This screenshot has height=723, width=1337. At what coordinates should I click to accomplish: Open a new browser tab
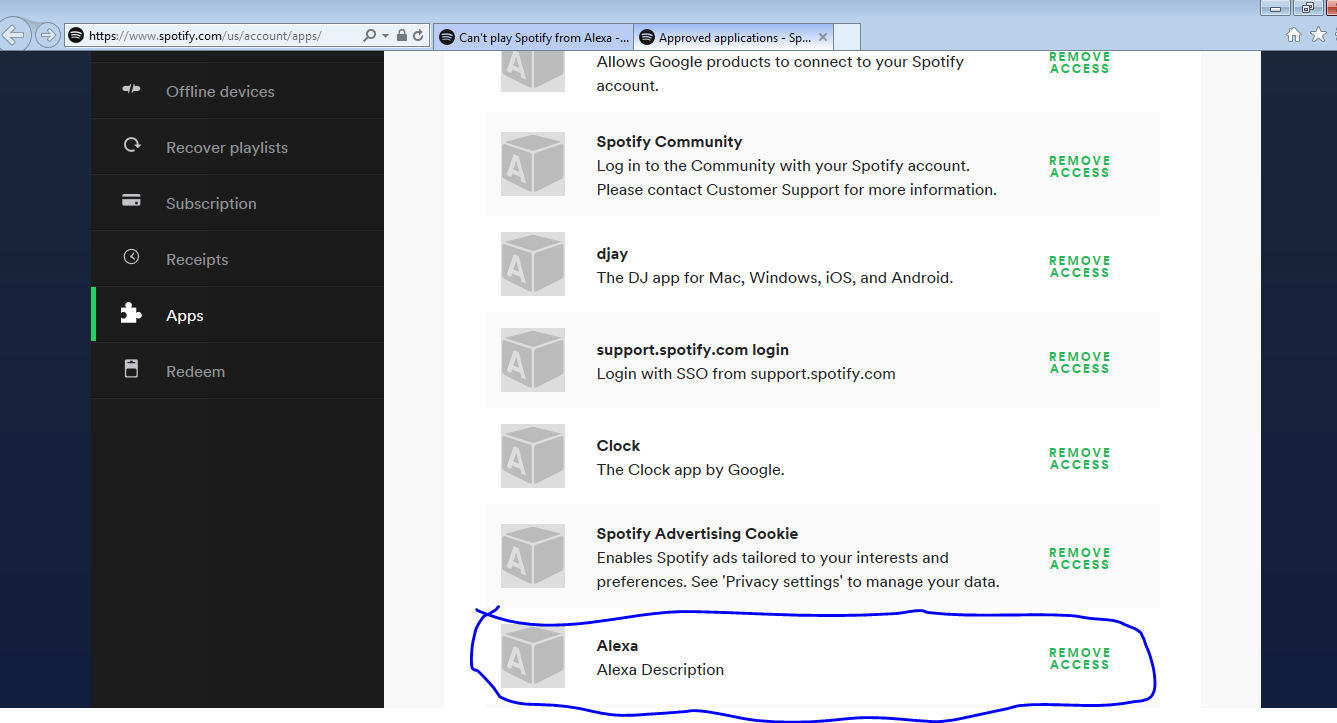847,38
